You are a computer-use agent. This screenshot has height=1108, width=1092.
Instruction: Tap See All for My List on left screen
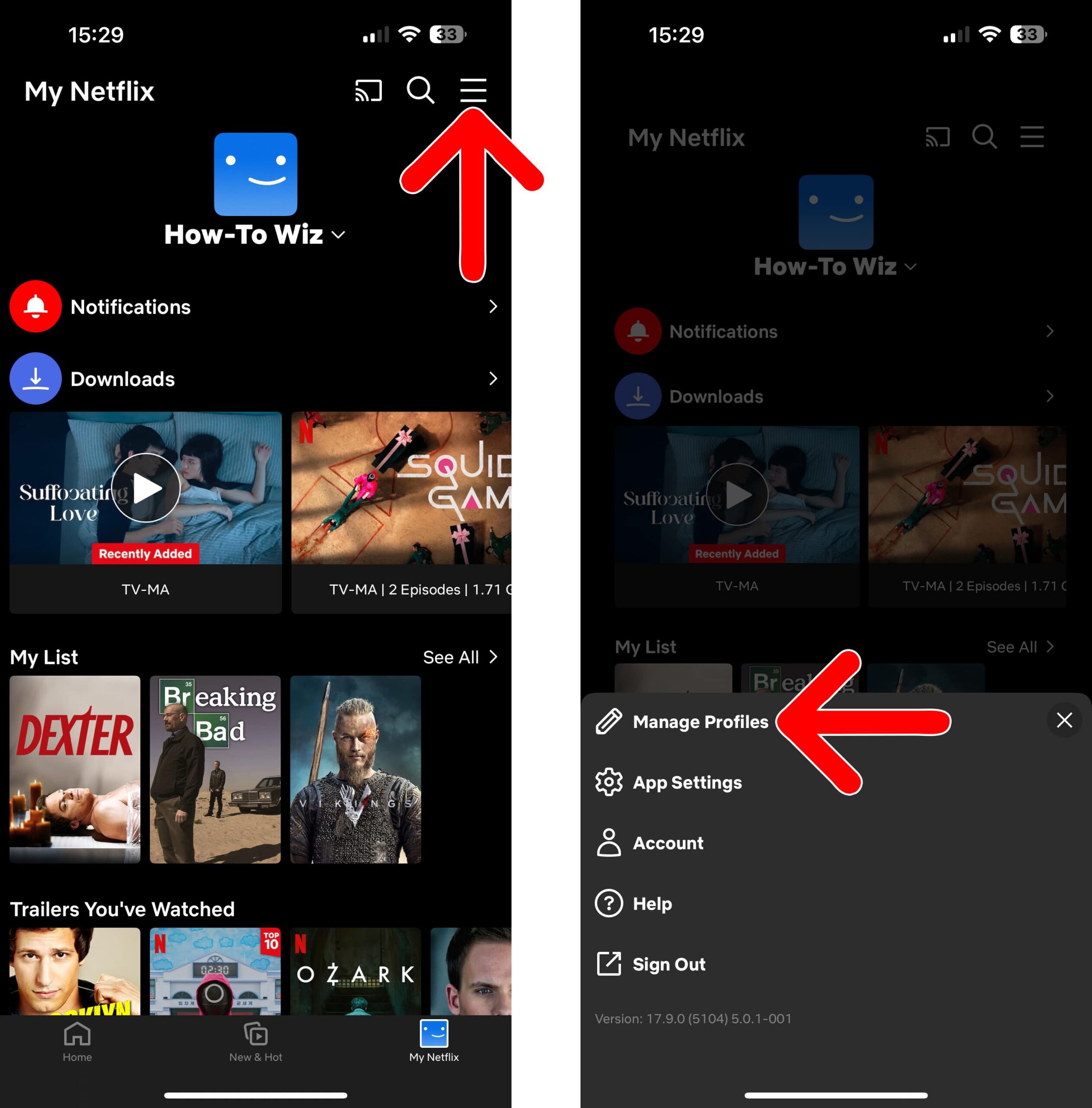[x=460, y=657]
